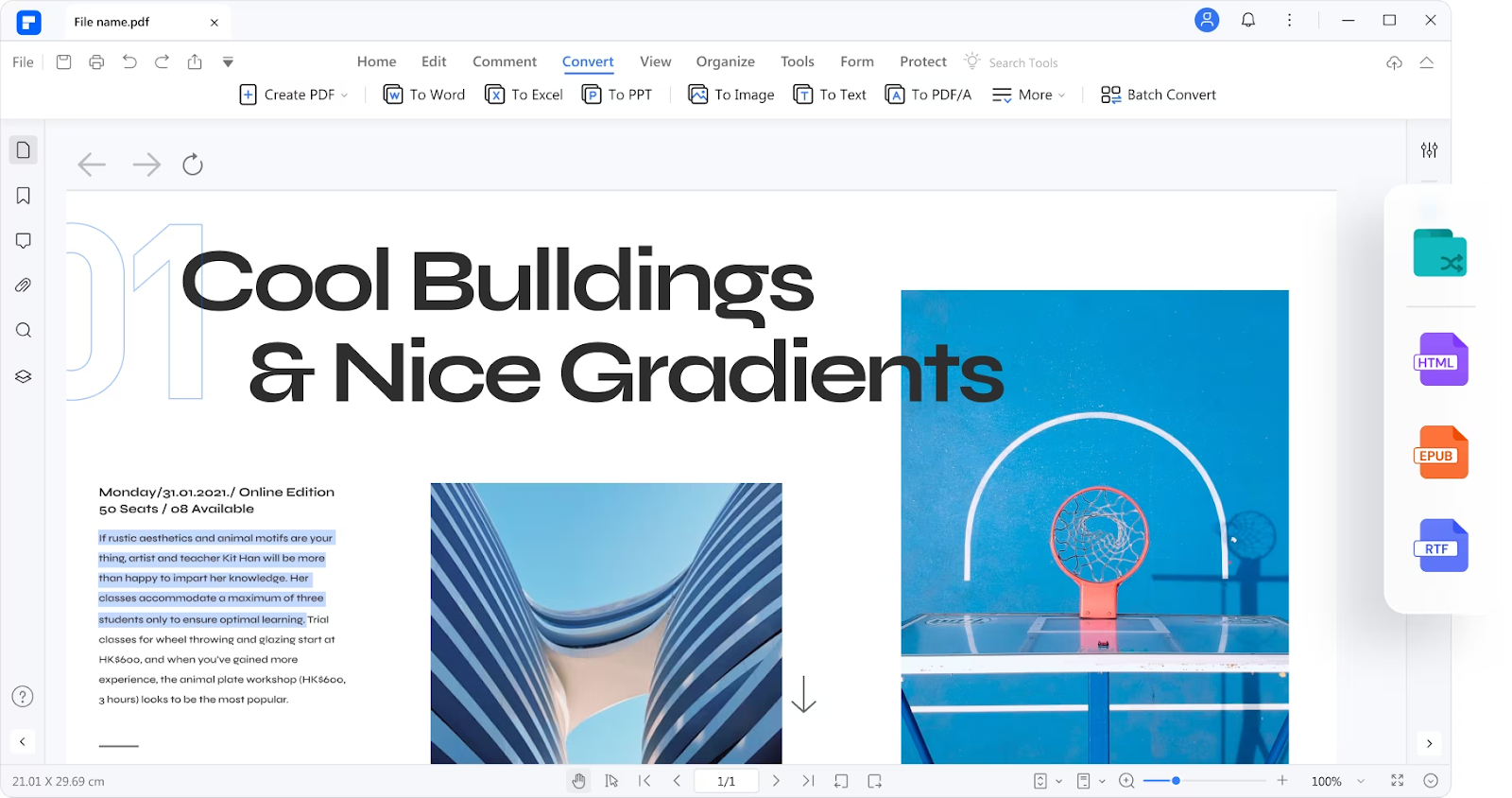
Task: Click the Batch Convert button
Action: [1159, 95]
